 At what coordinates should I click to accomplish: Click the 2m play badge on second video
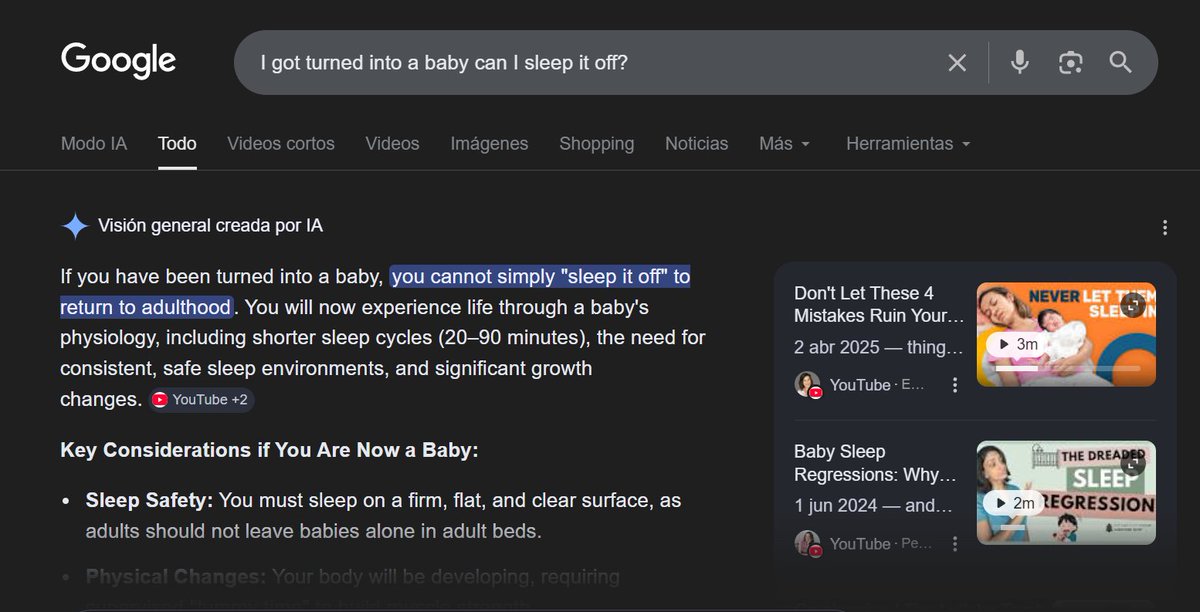[1014, 503]
